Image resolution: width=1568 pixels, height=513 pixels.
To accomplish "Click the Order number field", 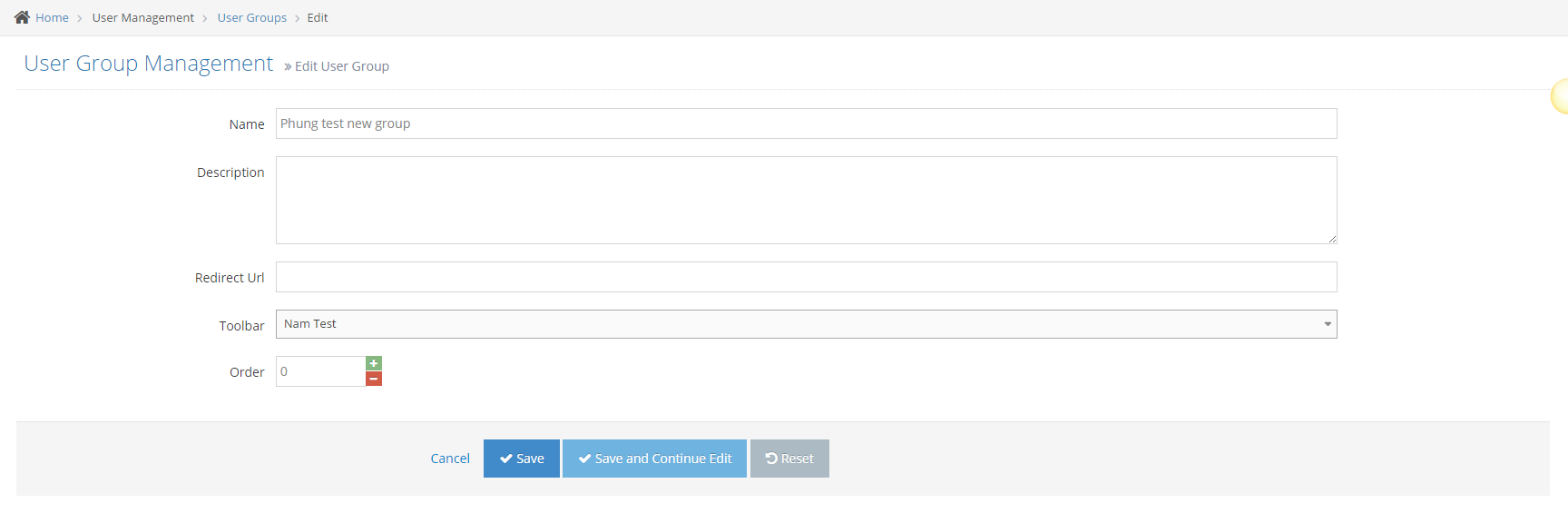I will click(x=320, y=371).
